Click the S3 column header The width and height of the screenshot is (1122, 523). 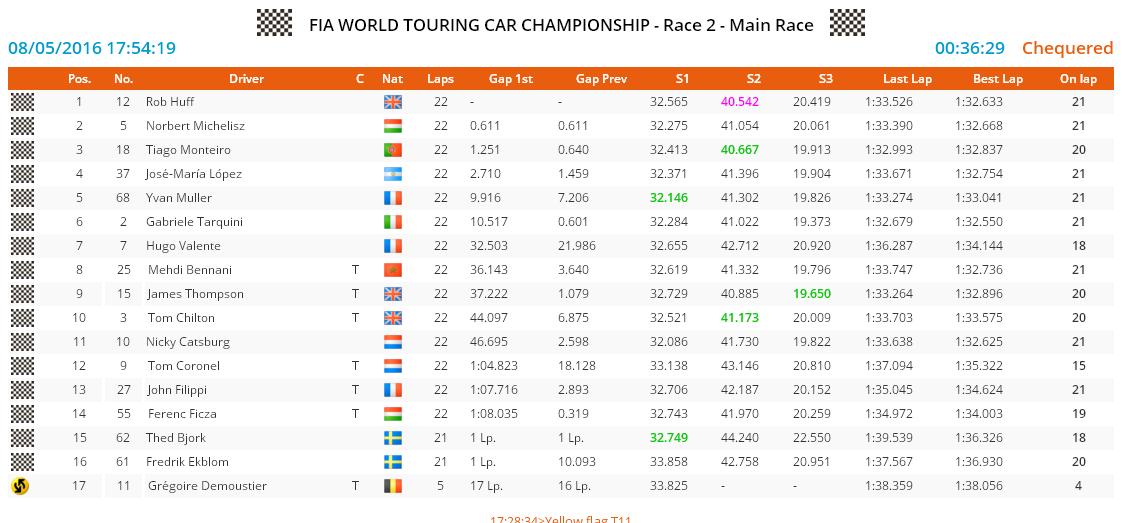825,79
